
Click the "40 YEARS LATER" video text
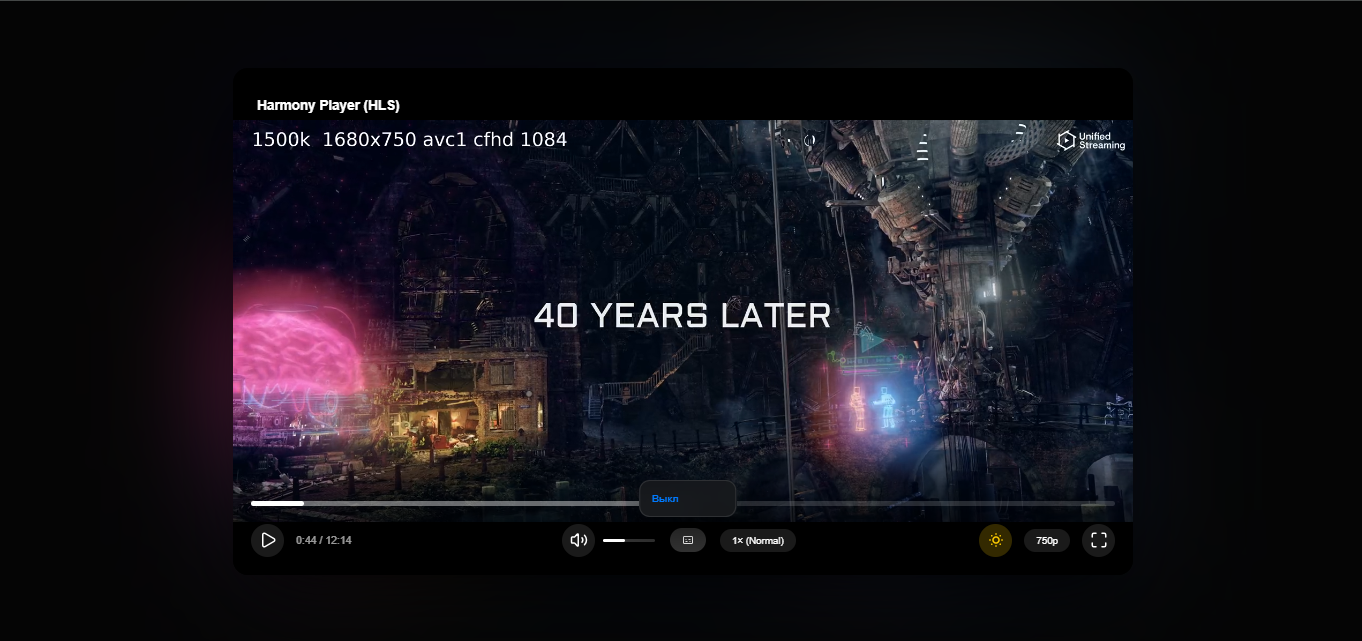pos(682,316)
